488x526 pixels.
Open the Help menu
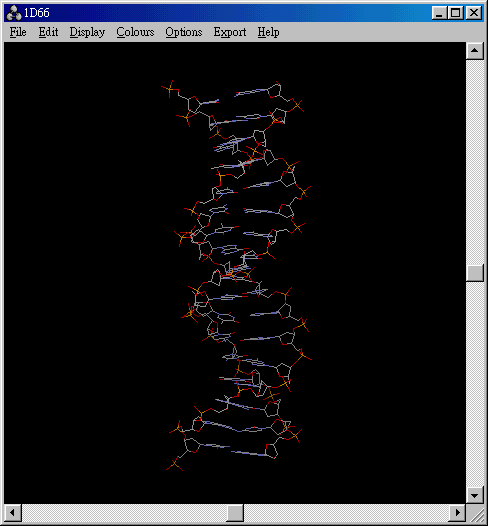268,32
